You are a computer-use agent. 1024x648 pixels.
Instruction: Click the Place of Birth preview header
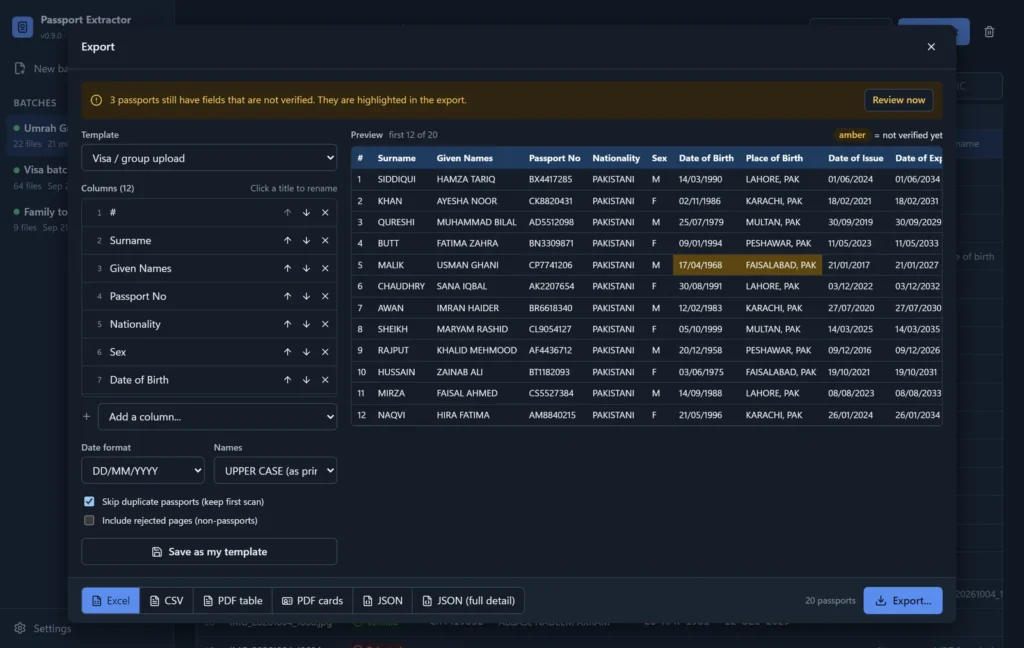pyautogui.click(x=774, y=158)
